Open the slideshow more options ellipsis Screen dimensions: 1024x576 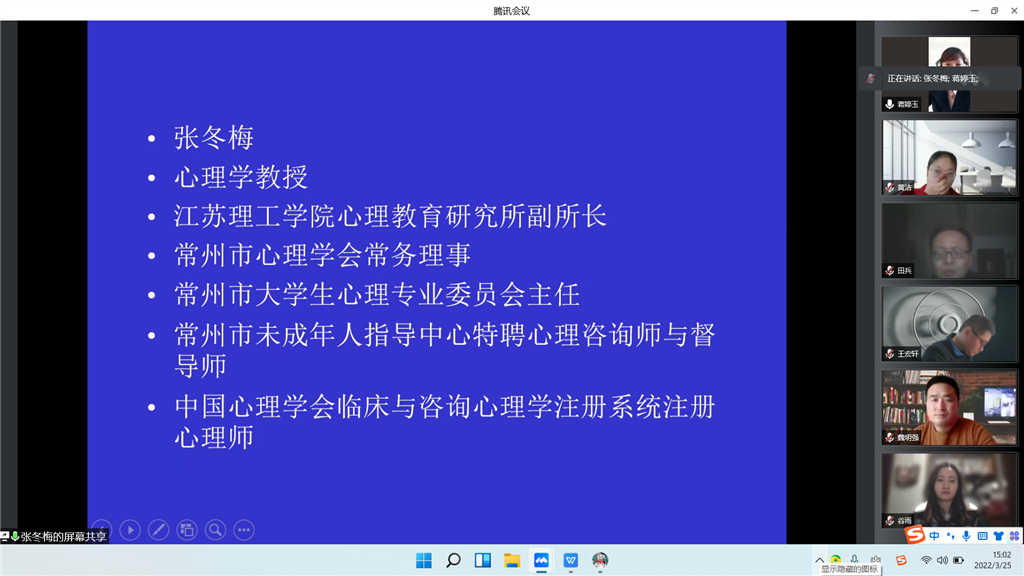tap(244, 530)
